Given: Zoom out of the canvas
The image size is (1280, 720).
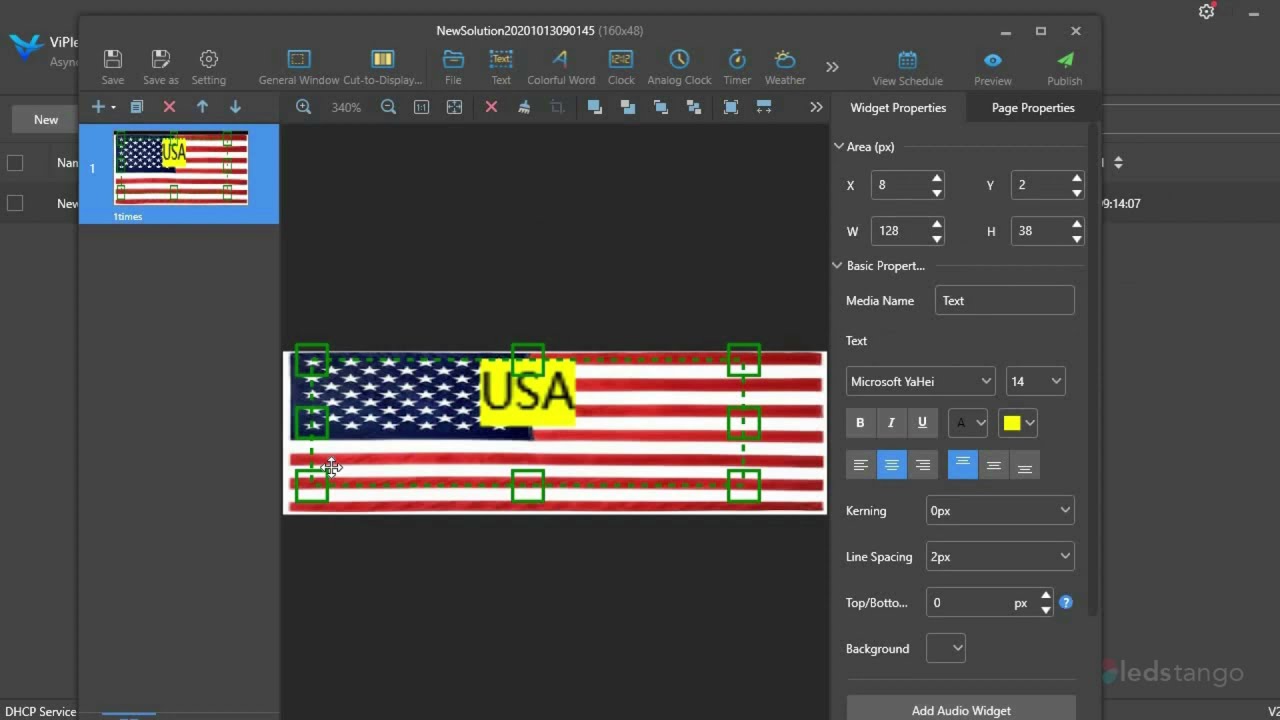Looking at the screenshot, I should 388,107.
